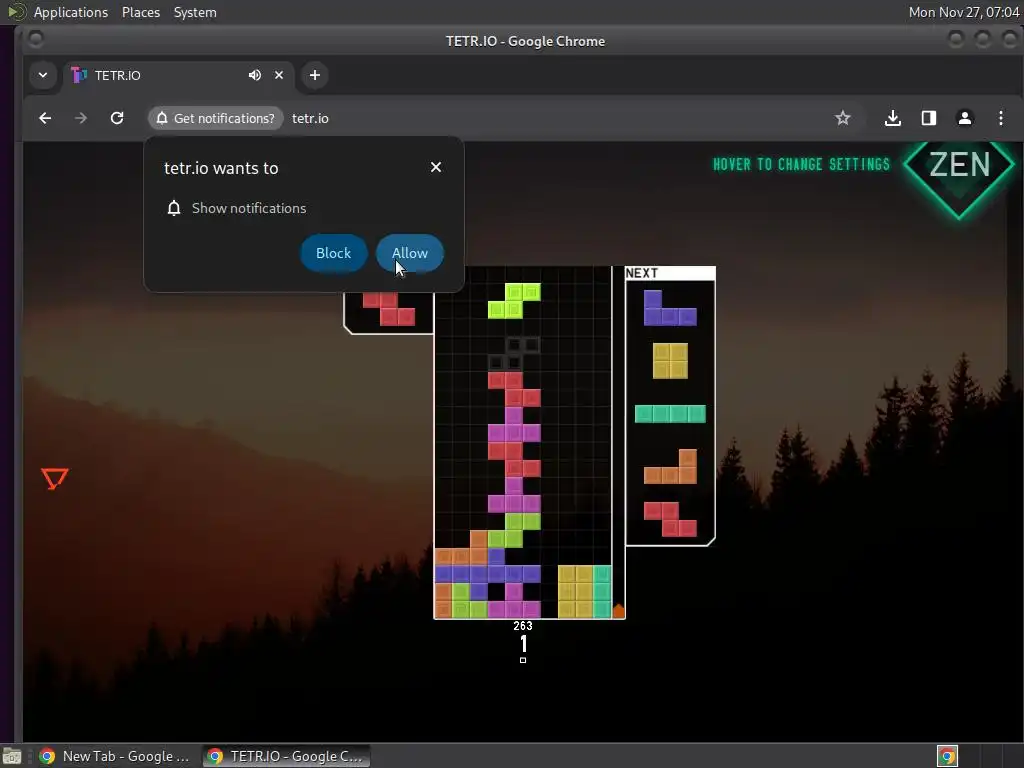
Task: Click the red Z piece in NEXT
Action: pos(670,519)
